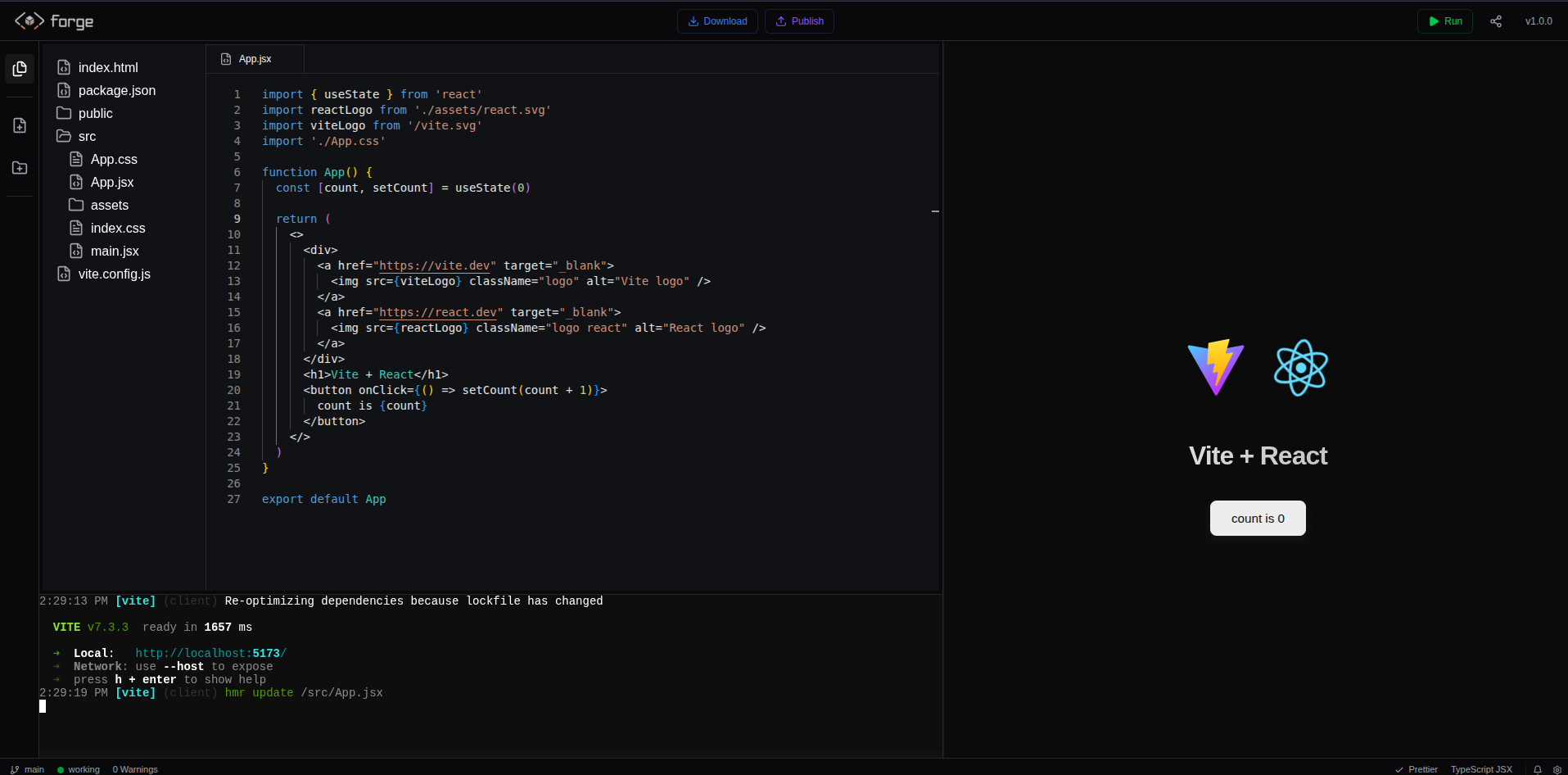Viewport: 1568px width, 775px height.
Task: Switch to the App.jsx editor tab
Action: (x=255, y=59)
